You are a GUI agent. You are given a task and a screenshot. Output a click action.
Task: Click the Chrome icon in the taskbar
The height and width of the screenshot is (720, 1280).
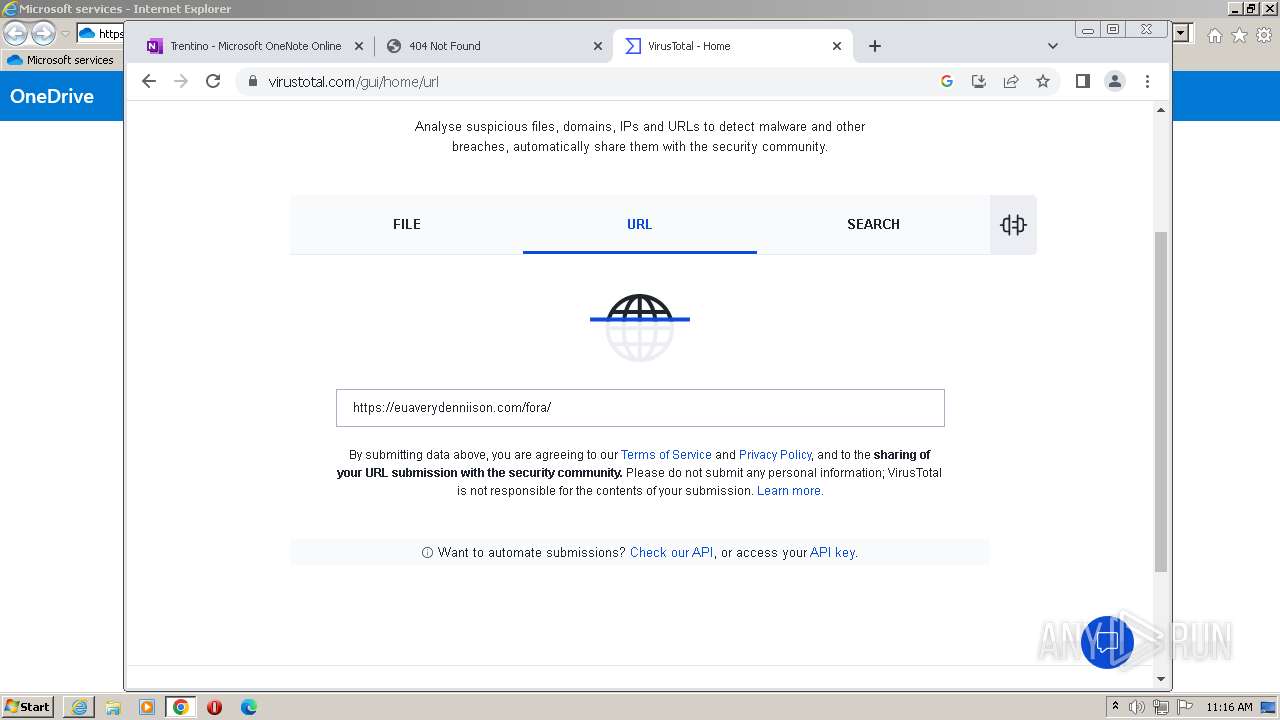181,707
